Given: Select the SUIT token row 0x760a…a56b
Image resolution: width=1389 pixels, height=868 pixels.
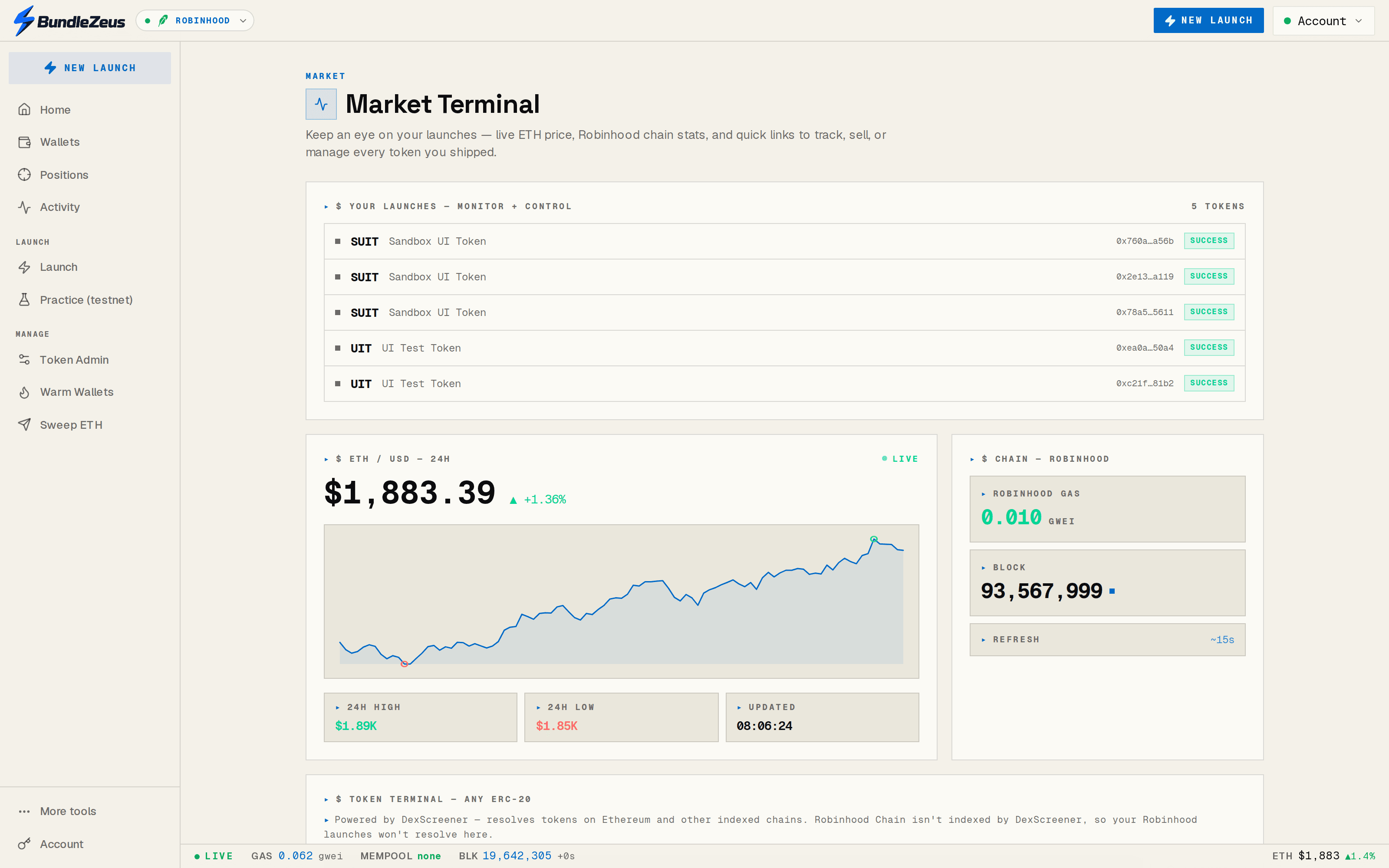Looking at the screenshot, I should click(784, 241).
